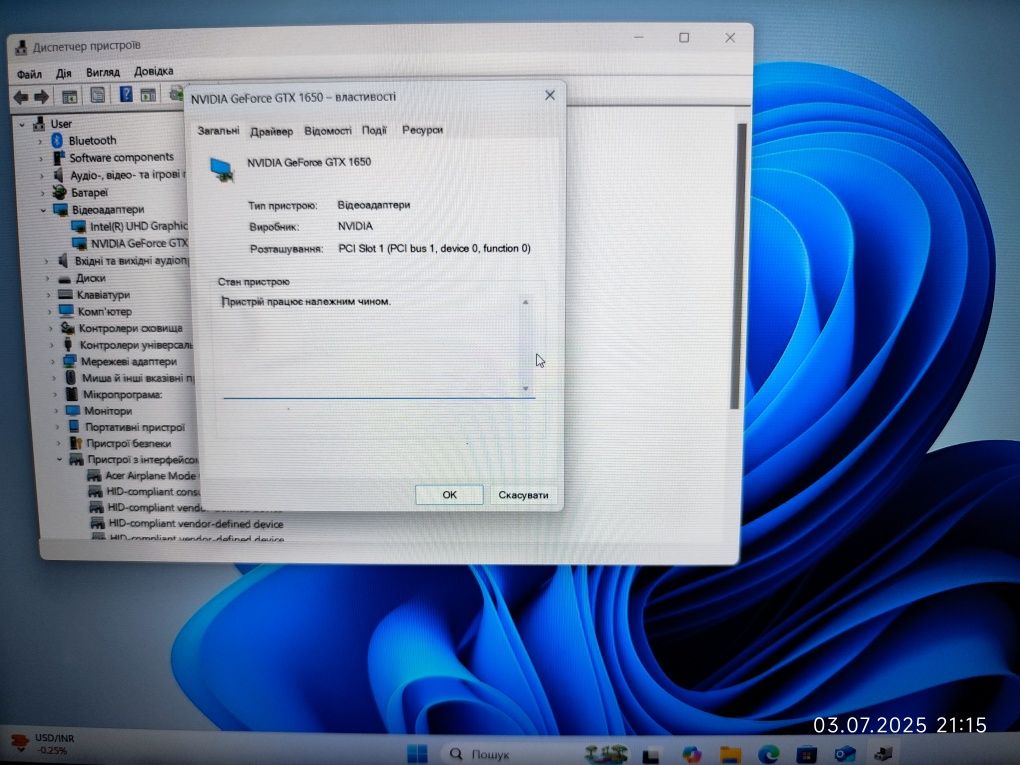Expand the Bluetooth category
The image size is (1020, 765).
40,141
